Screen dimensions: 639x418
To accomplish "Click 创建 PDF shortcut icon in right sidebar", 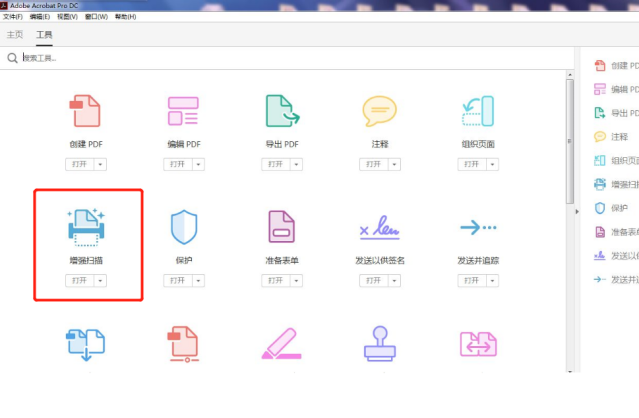I will tap(600, 66).
